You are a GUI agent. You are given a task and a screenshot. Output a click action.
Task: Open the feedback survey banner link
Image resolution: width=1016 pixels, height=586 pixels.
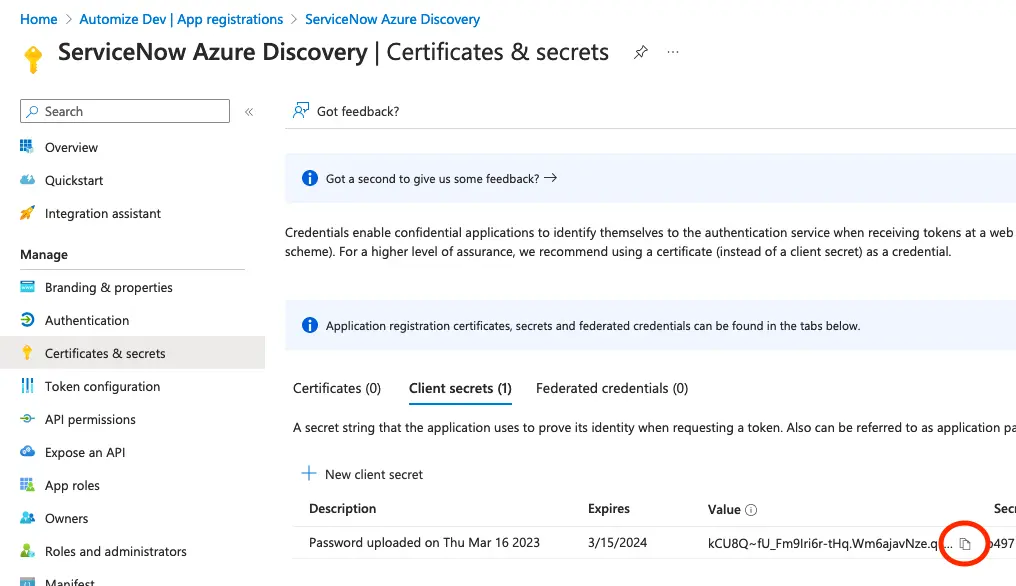coord(440,178)
